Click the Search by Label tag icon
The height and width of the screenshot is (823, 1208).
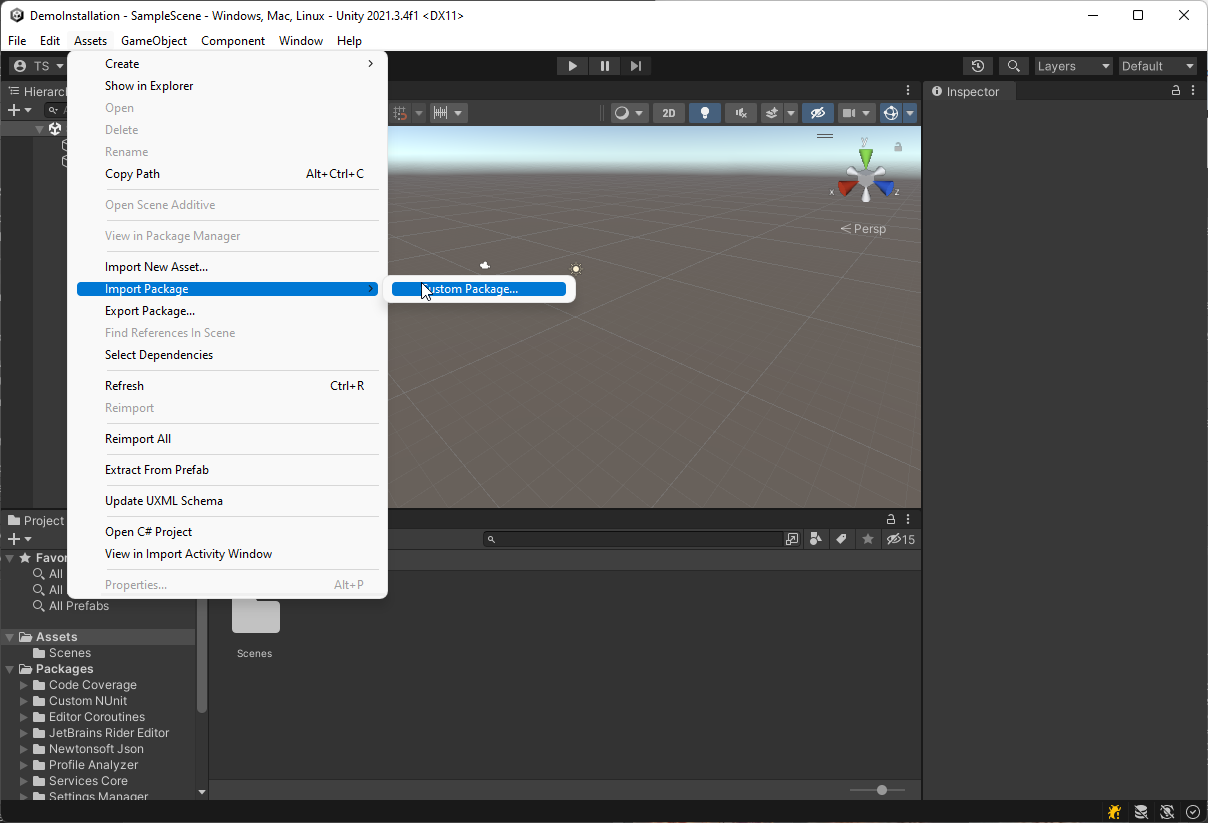pyautogui.click(x=842, y=539)
